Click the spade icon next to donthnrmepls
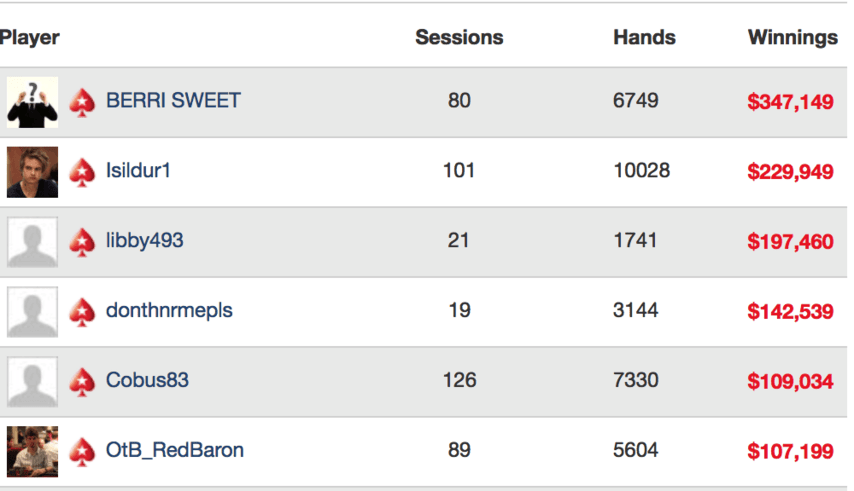 coord(82,312)
